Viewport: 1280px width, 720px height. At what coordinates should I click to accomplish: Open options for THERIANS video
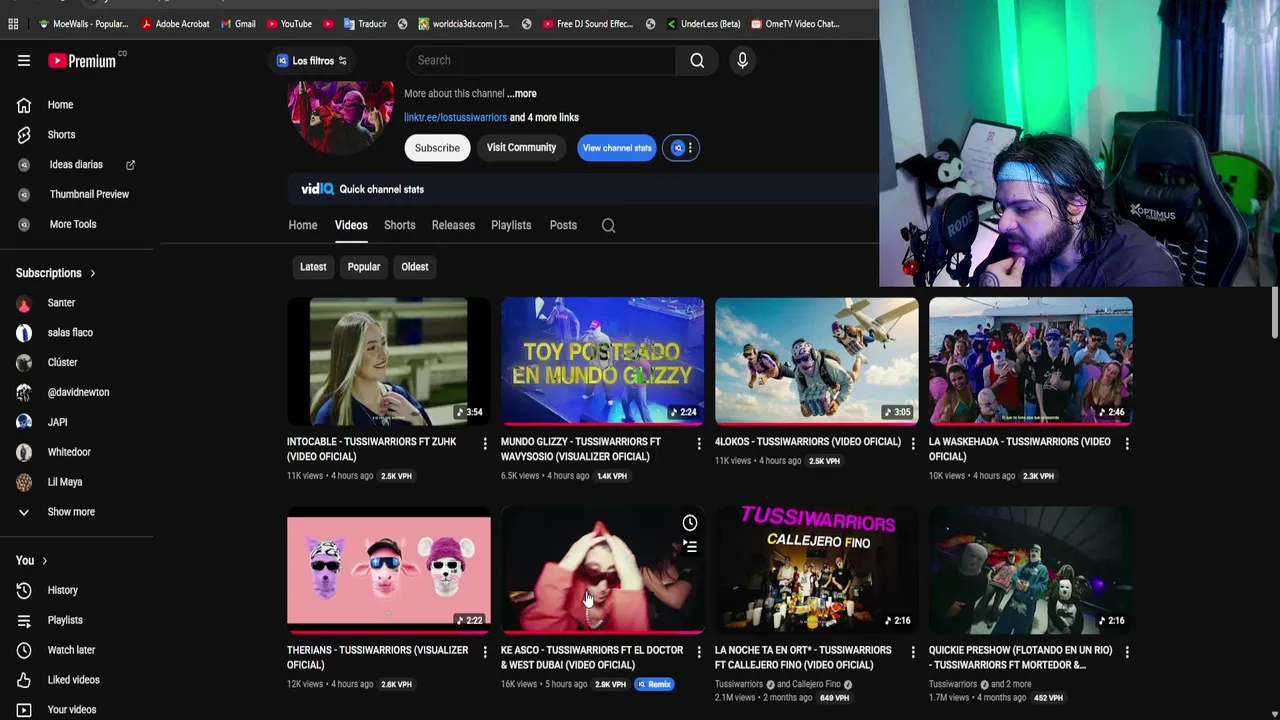(485, 652)
